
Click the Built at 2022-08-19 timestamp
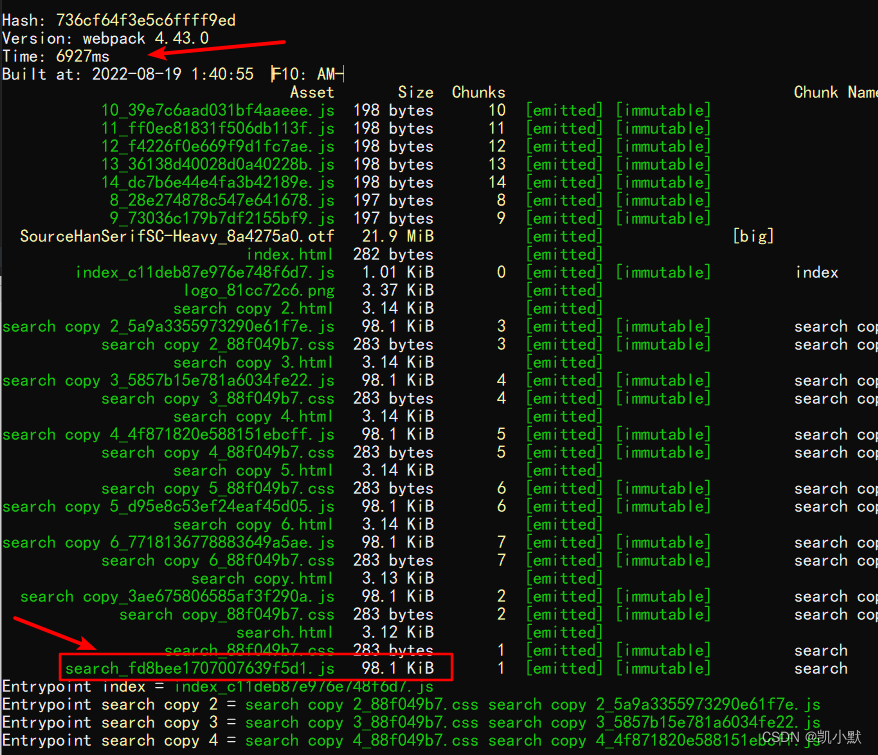click(172, 74)
